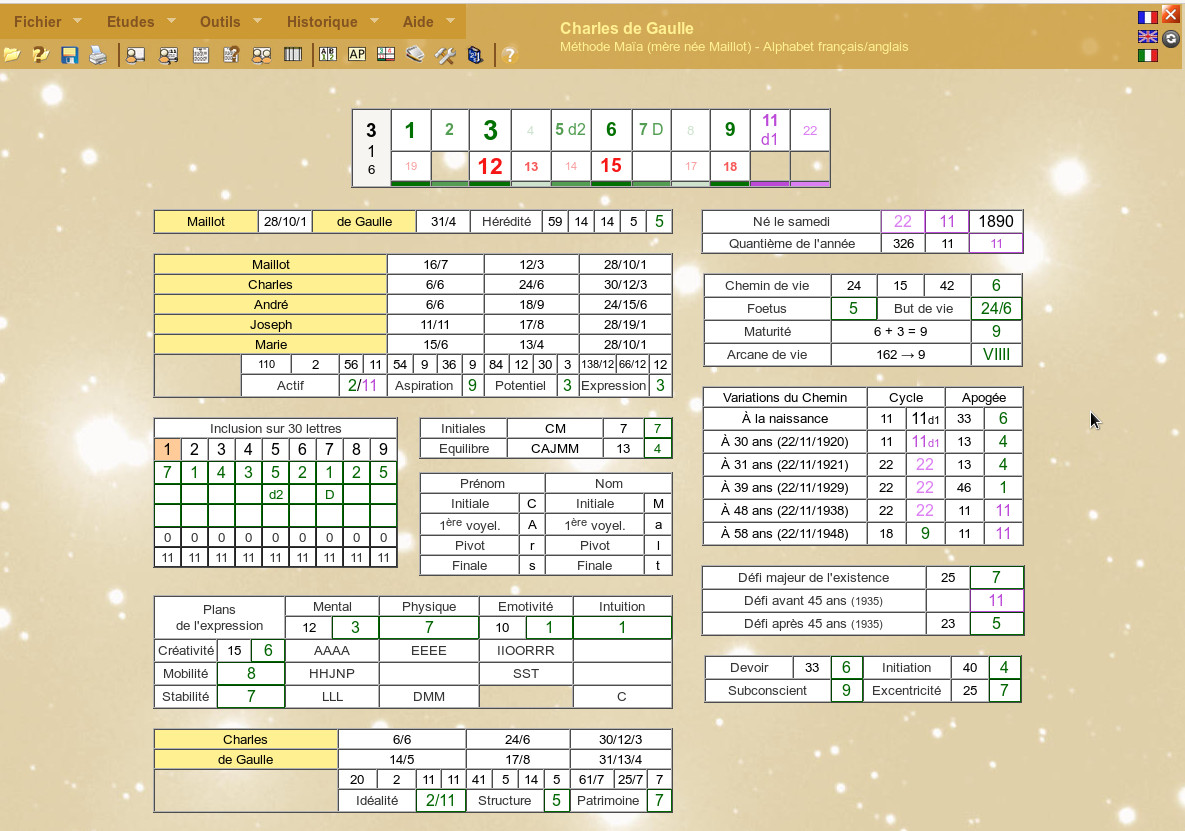Click the folder with question mark icon

pyautogui.click(x=41, y=54)
